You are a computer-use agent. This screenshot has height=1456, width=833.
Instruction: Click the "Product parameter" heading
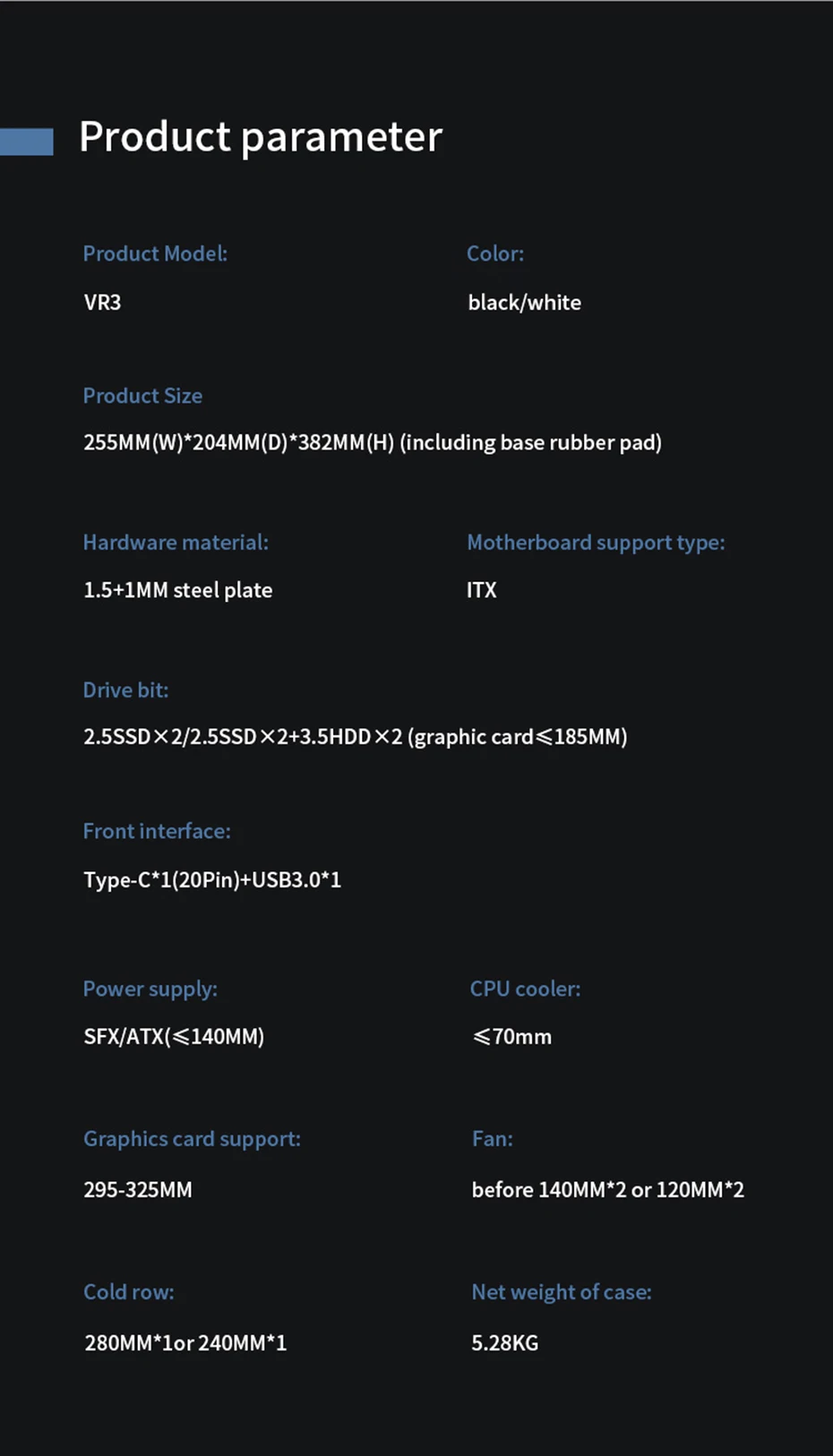pos(261,137)
